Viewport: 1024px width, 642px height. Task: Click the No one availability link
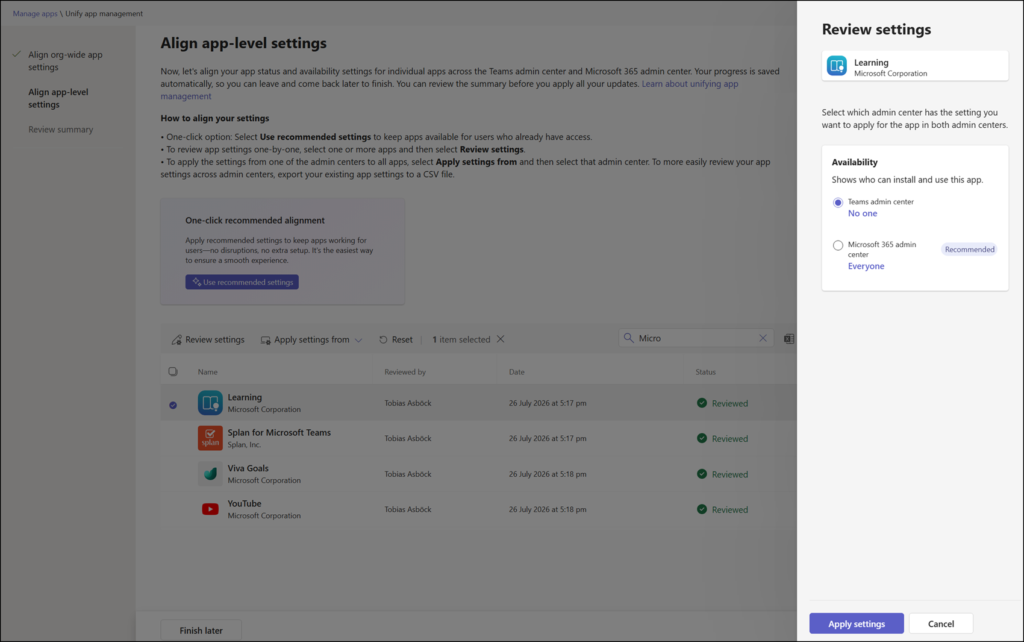click(x=862, y=214)
